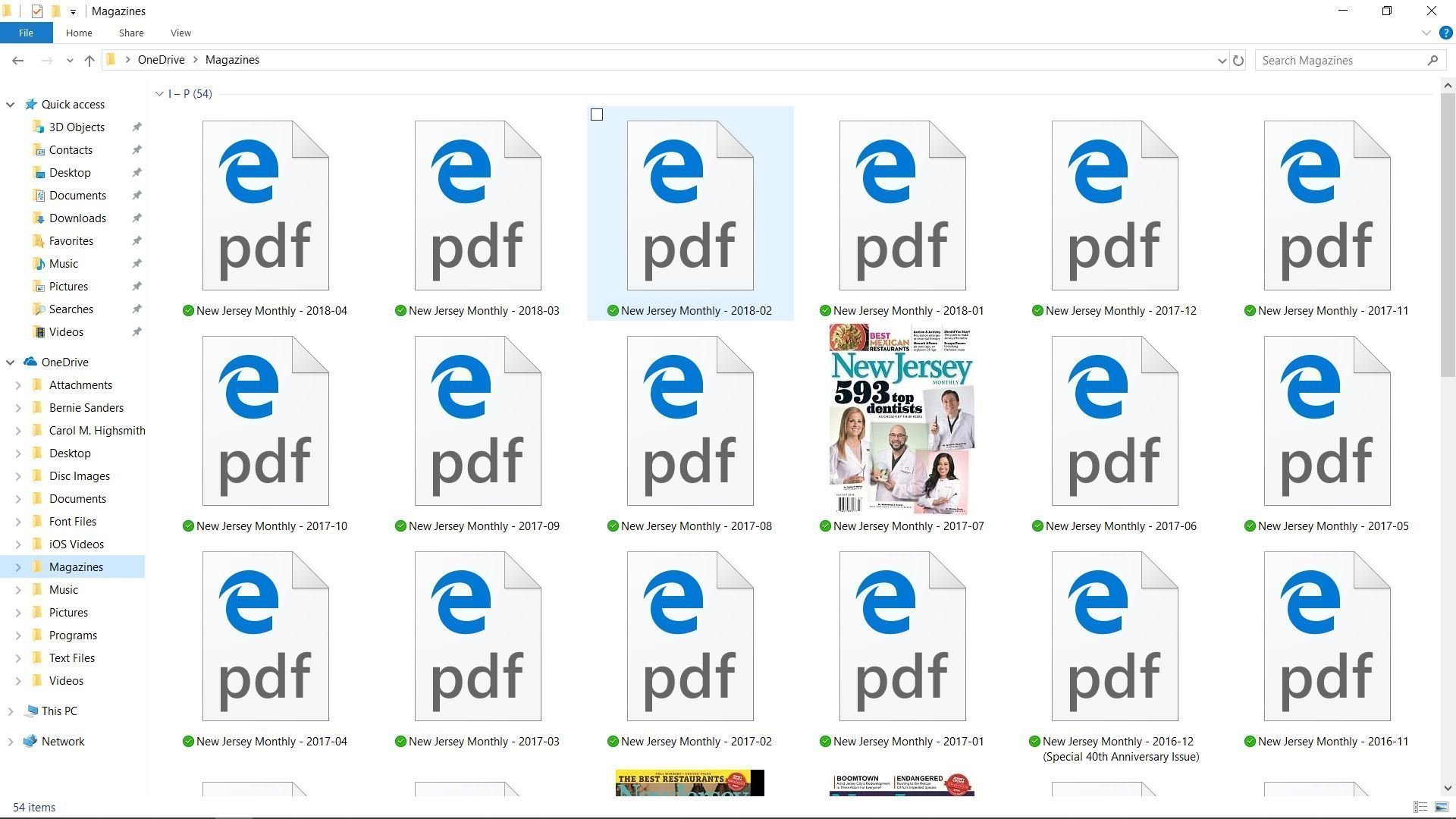Select Font Files folder in tree

(73, 522)
